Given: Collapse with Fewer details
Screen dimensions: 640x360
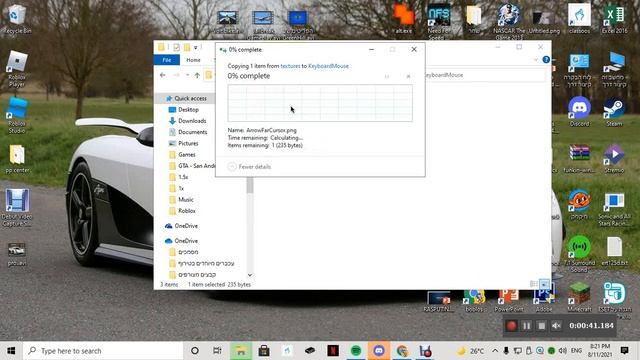Looking at the screenshot, I should pyautogui.click(x=249, y=167).
